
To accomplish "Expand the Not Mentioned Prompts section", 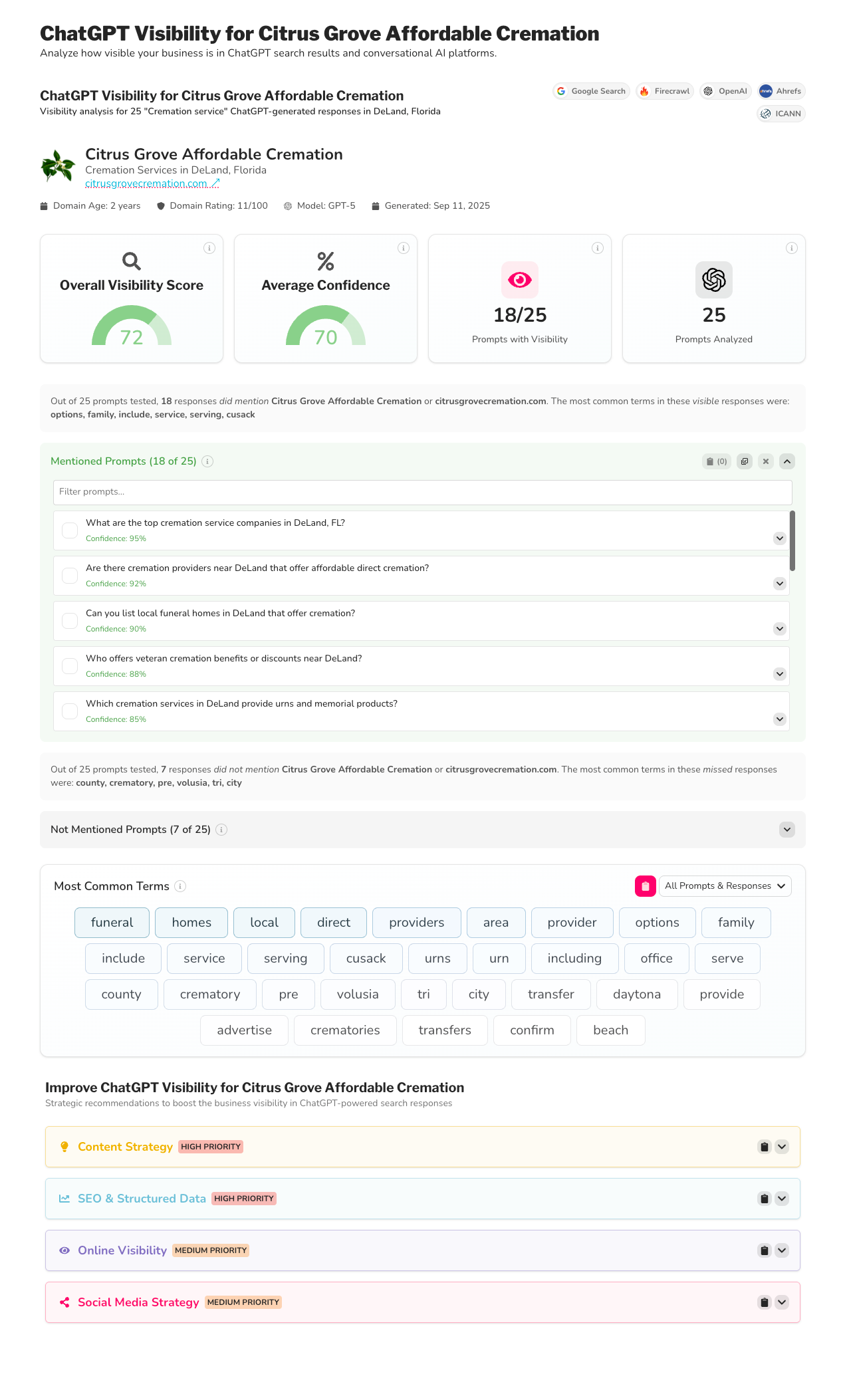I will [x=787, y=830].
